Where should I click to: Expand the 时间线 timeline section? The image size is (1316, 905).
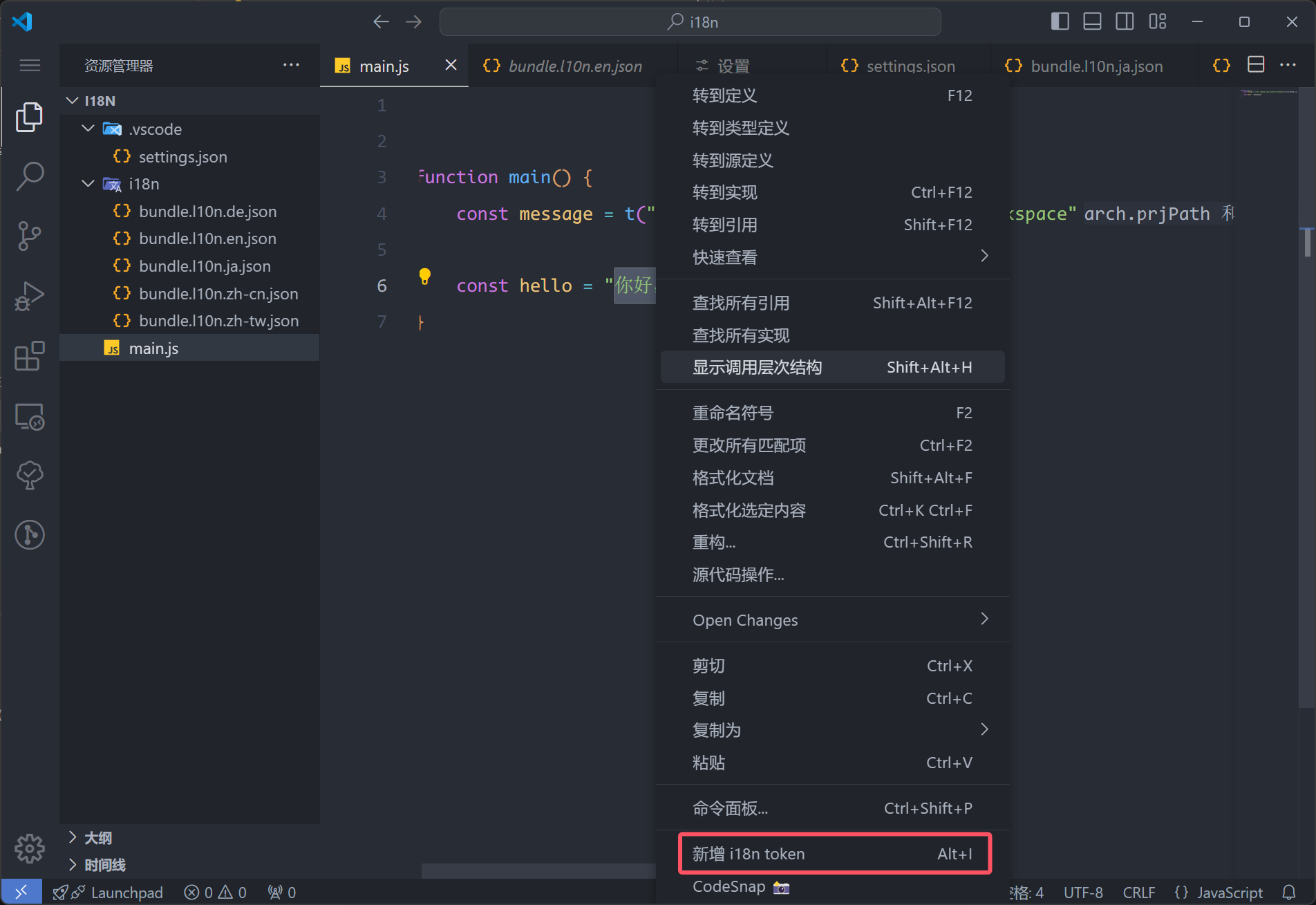point(72,864)
